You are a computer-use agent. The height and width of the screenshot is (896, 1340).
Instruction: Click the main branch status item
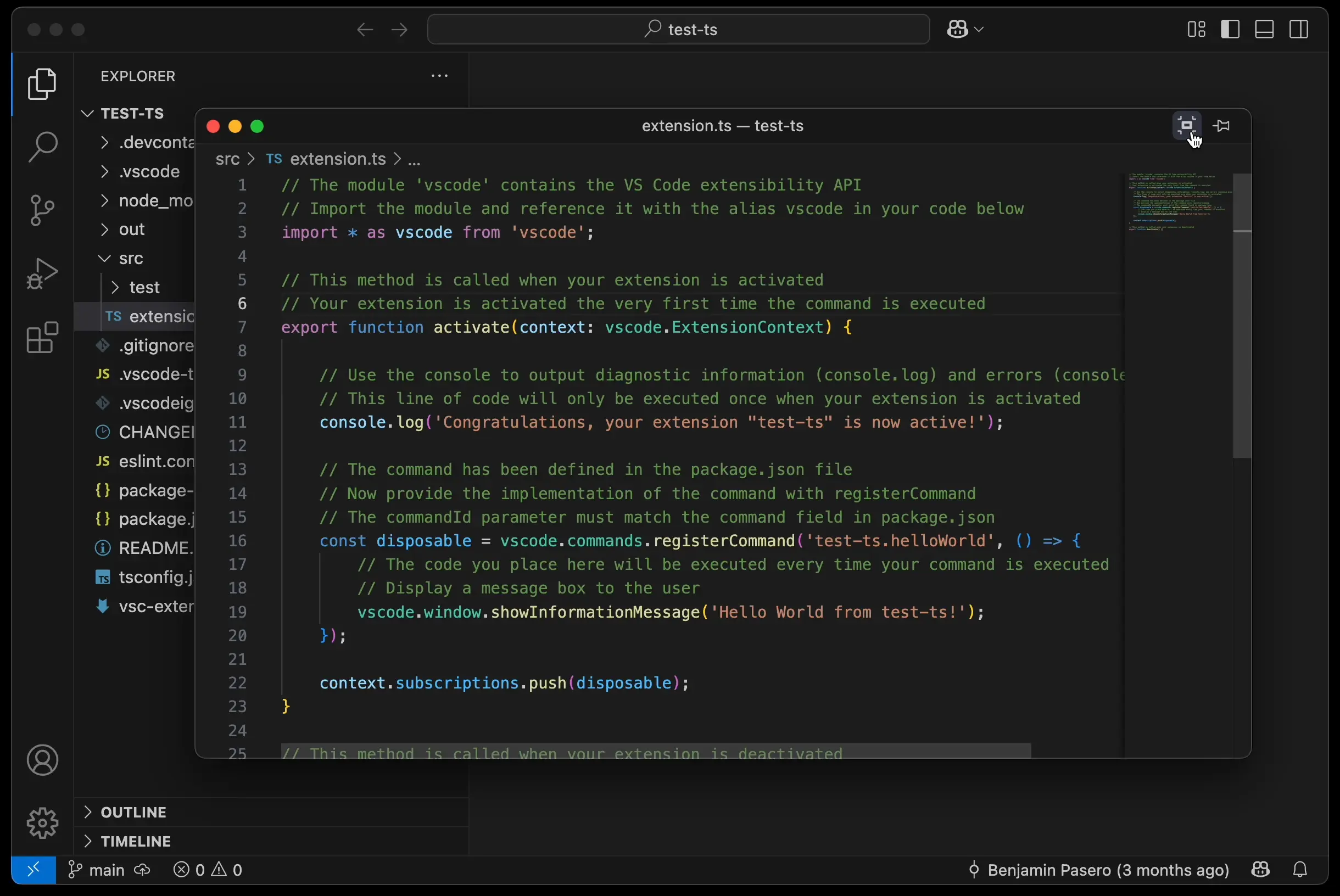pos(97,870)
